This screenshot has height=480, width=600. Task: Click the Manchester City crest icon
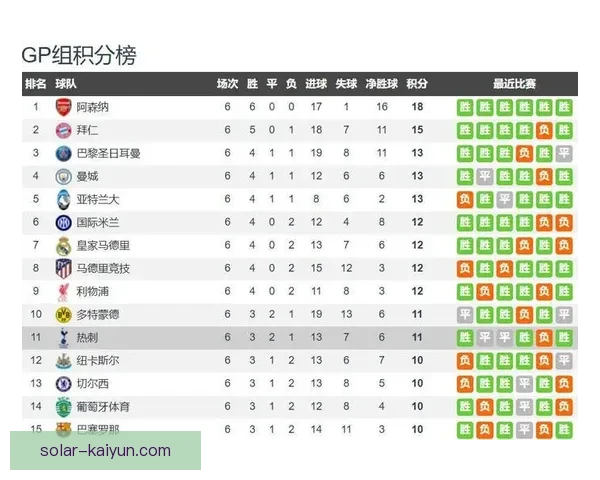tap(64, 176)
